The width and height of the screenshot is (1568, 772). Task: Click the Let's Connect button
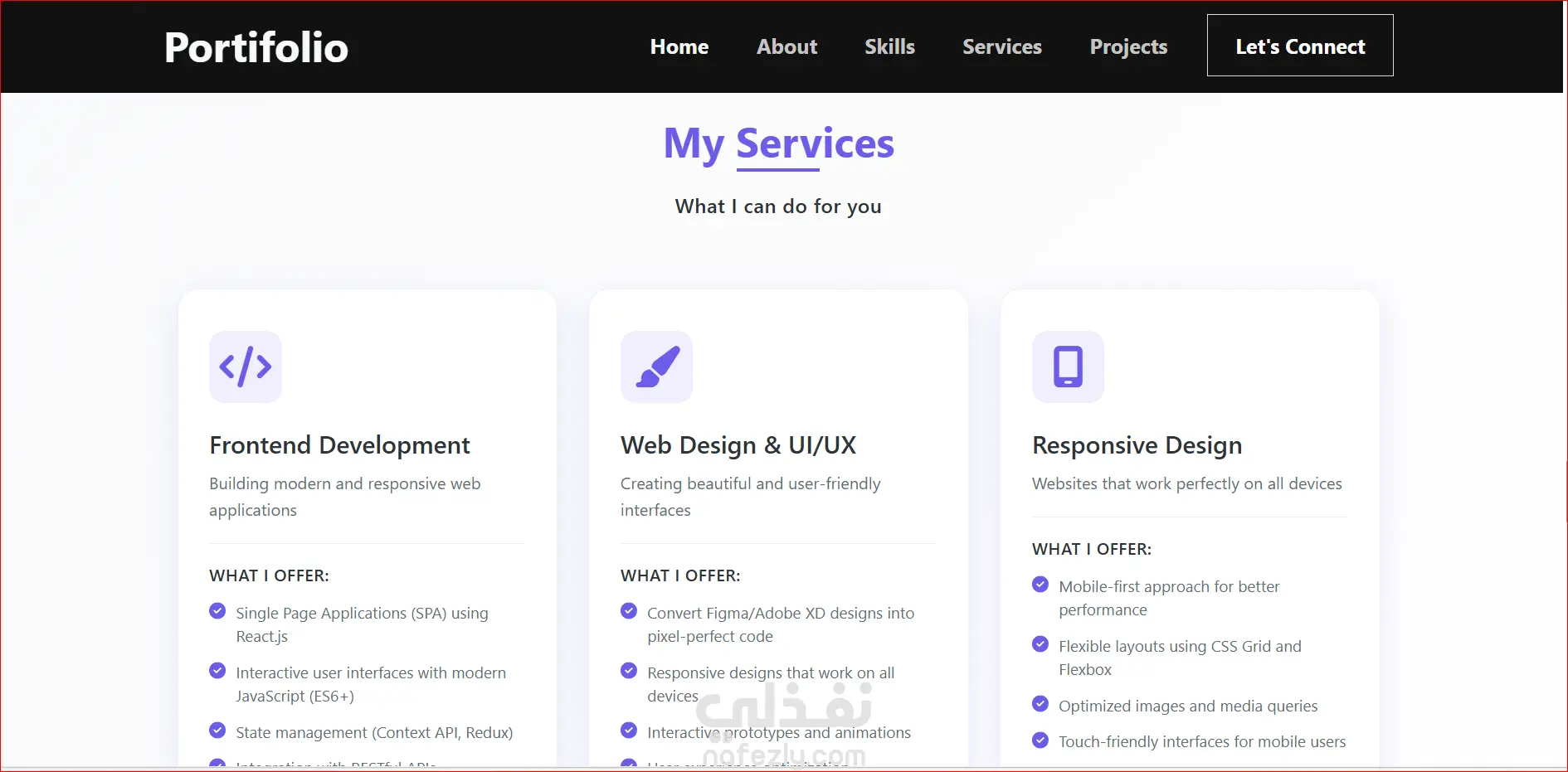1300,46
